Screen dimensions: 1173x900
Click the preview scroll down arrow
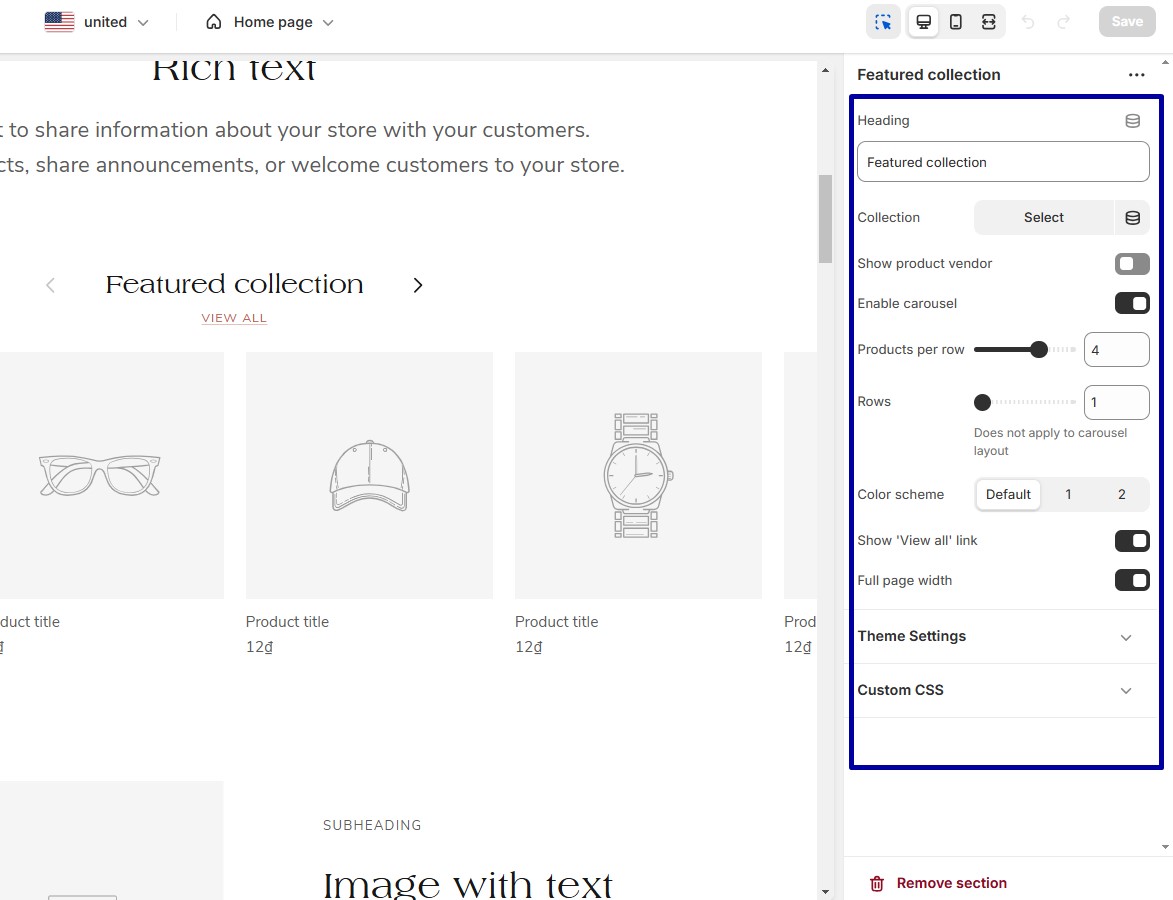pyautogui.click(x=825, y=892)
